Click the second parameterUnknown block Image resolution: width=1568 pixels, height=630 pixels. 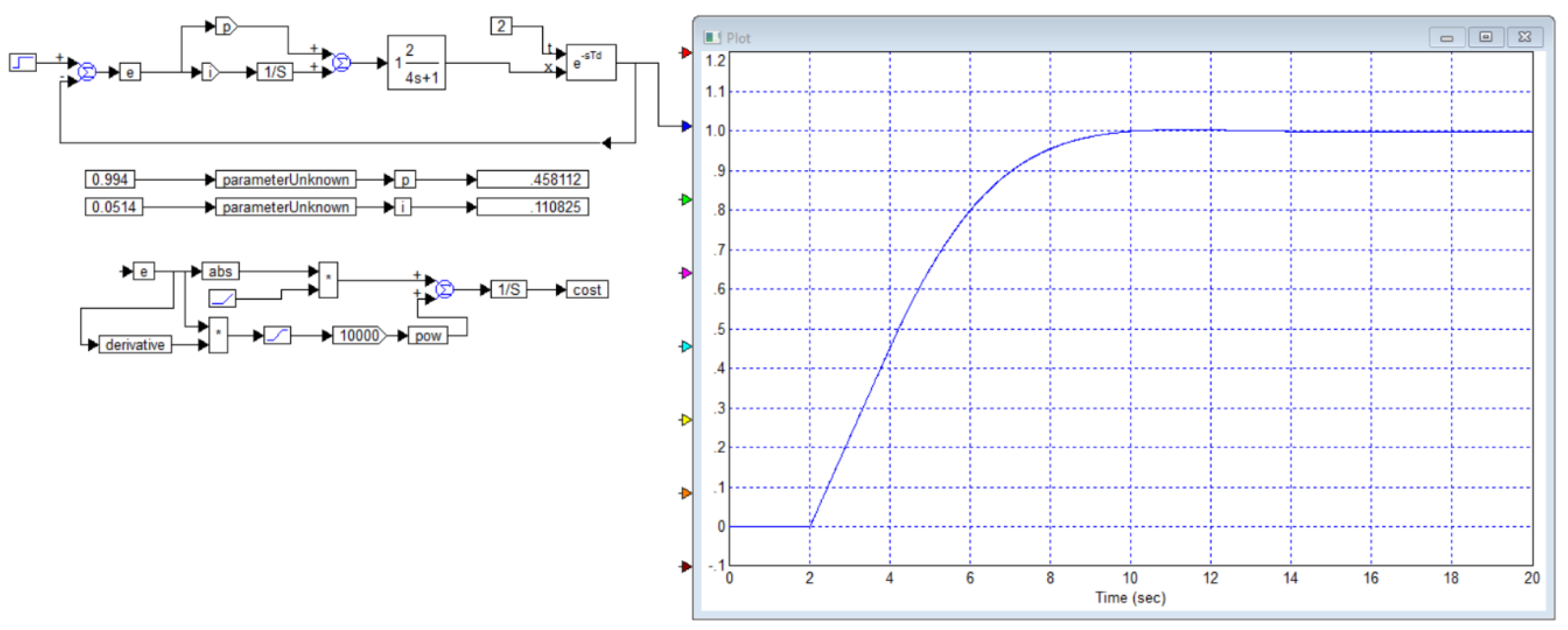[285, 207]
